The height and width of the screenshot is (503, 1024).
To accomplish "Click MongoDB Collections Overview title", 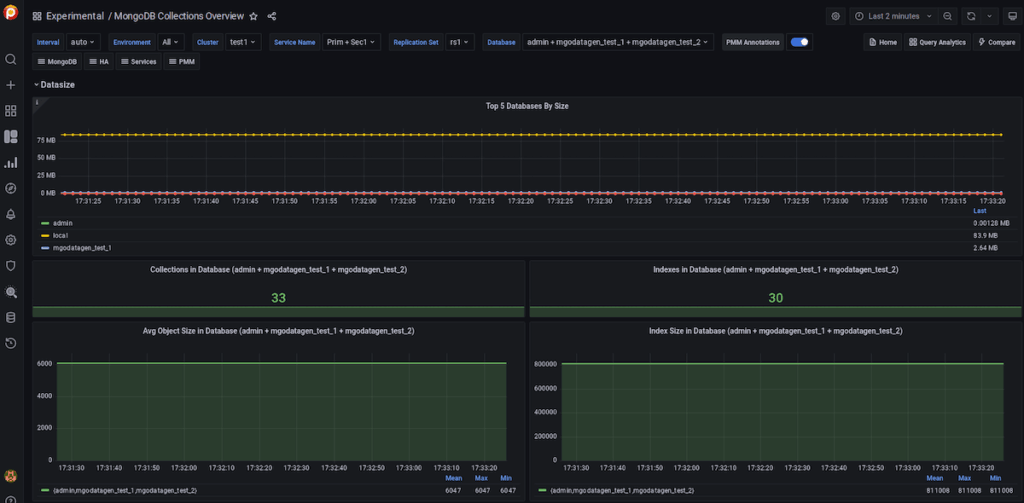I will point(179,16).
